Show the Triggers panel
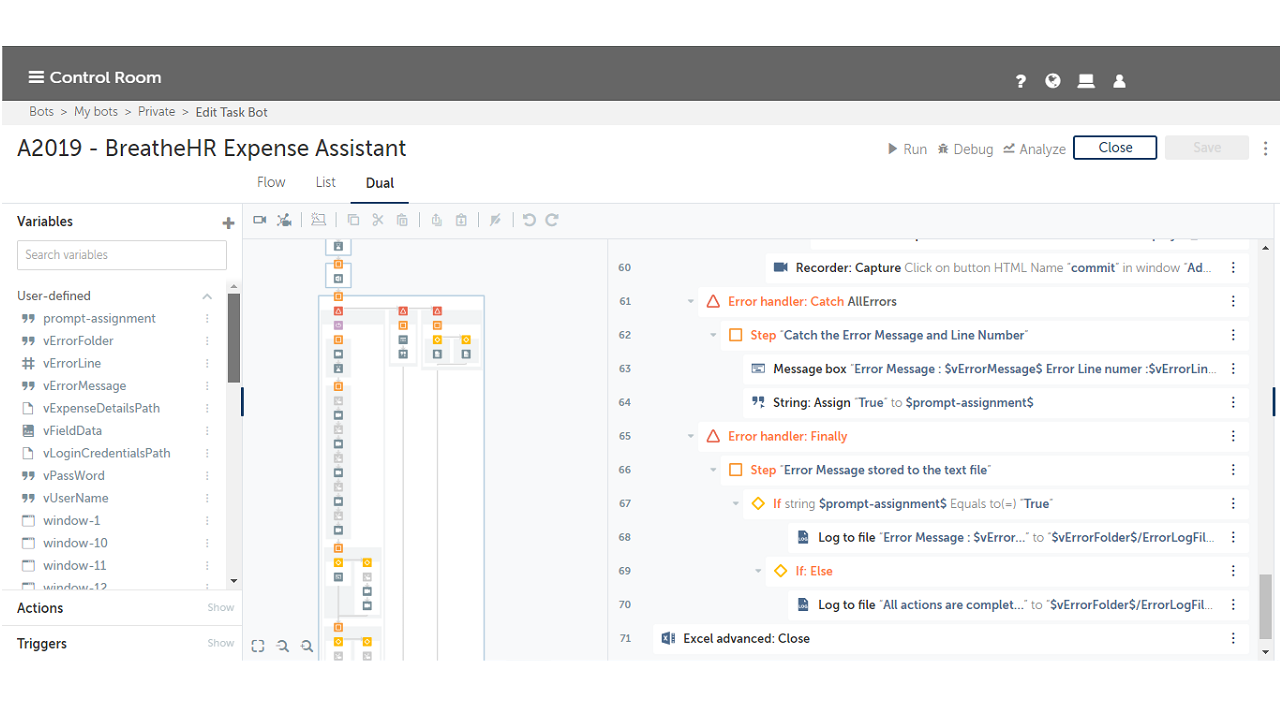The image size is (1280, 720). point(221,643)
